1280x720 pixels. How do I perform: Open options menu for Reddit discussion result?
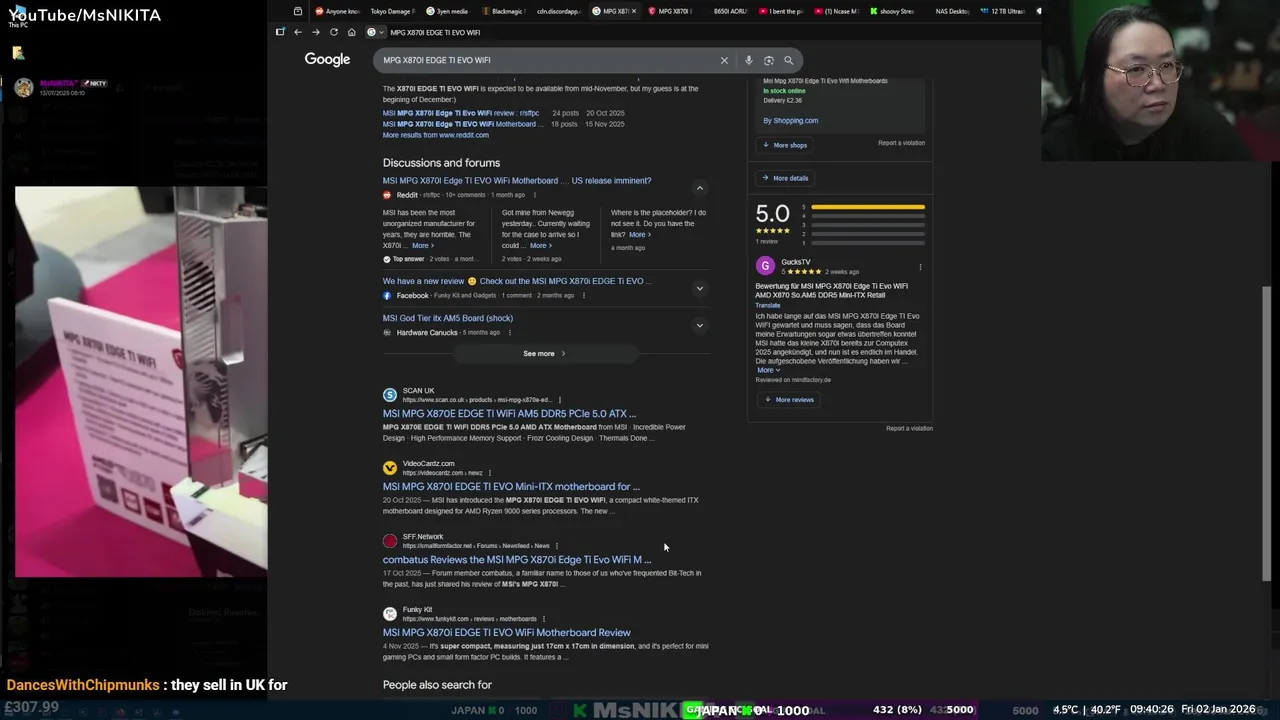point(534,195)
